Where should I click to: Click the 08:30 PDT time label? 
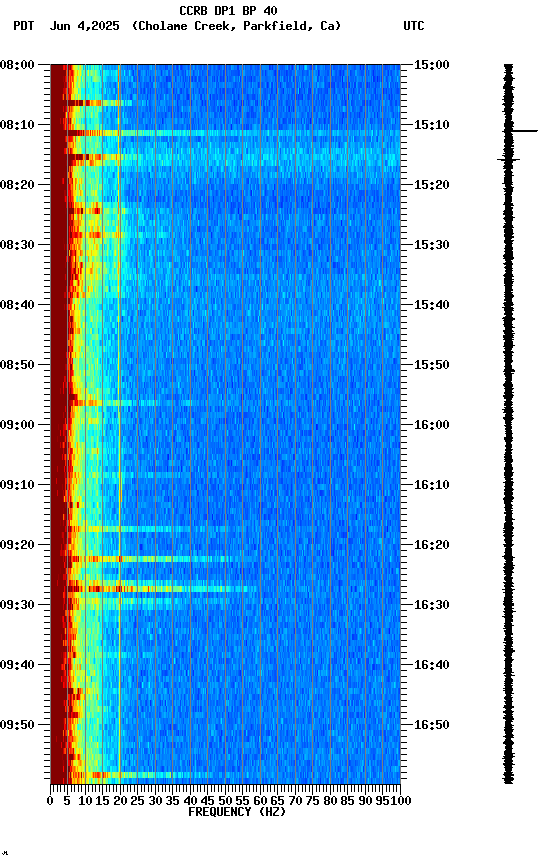click(17, 245)
